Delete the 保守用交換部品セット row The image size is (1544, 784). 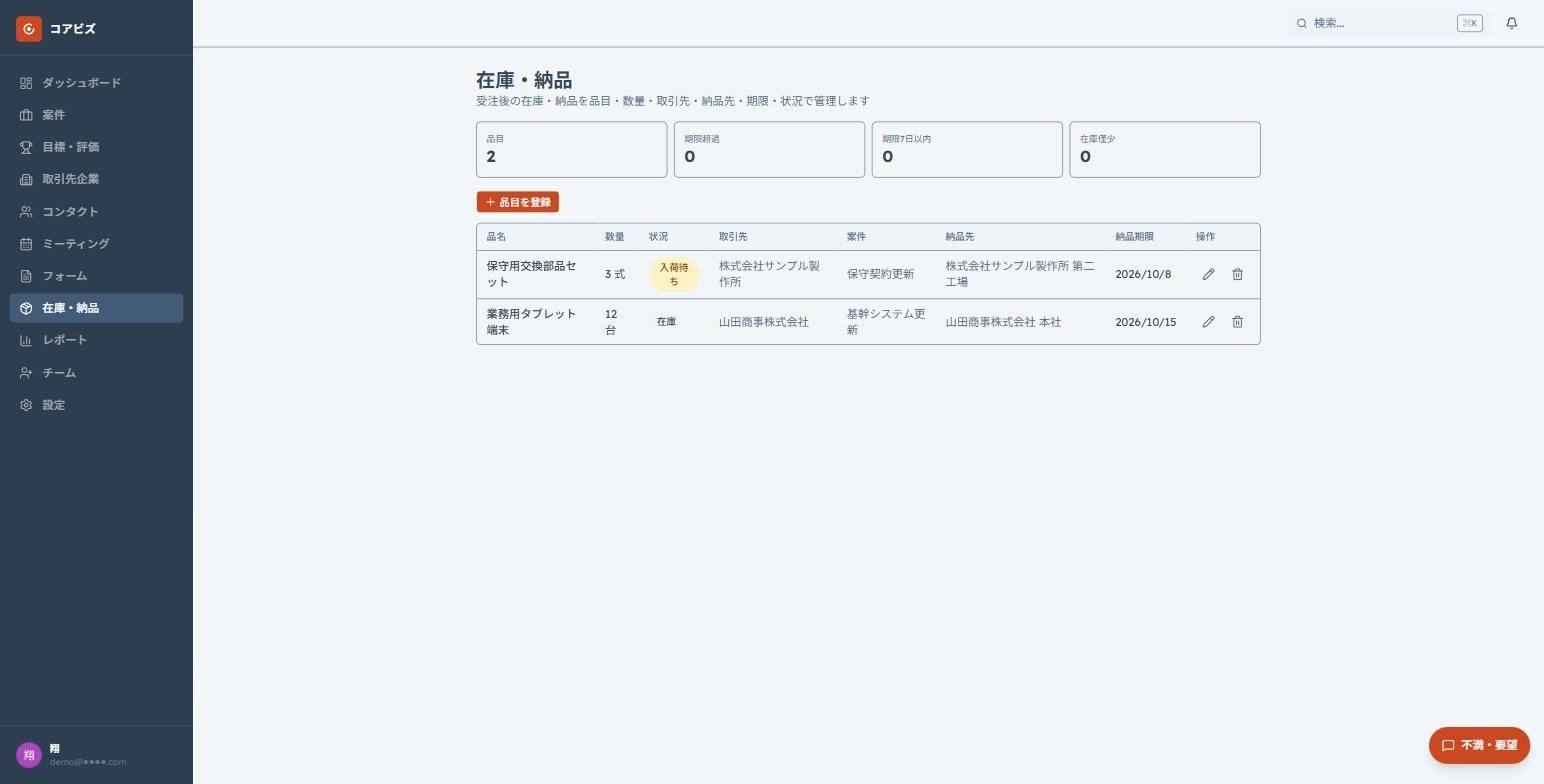click(1237, 274)
